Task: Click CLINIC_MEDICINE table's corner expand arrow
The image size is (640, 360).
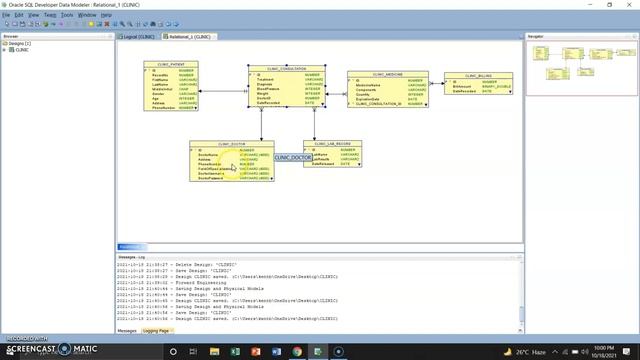Action: tap(426, 105)
